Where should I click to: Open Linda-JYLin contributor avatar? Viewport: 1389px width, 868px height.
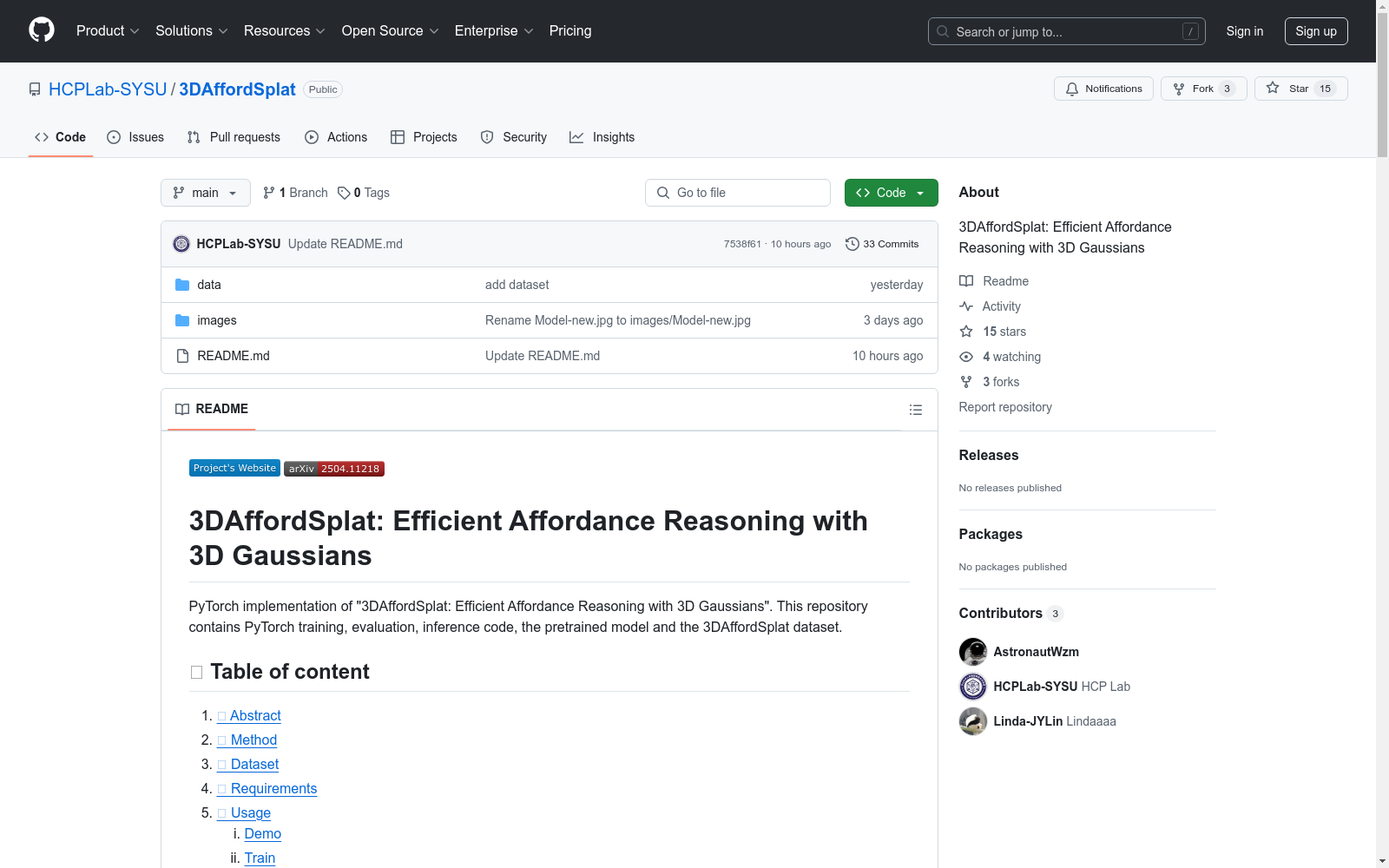coord(973,721)
